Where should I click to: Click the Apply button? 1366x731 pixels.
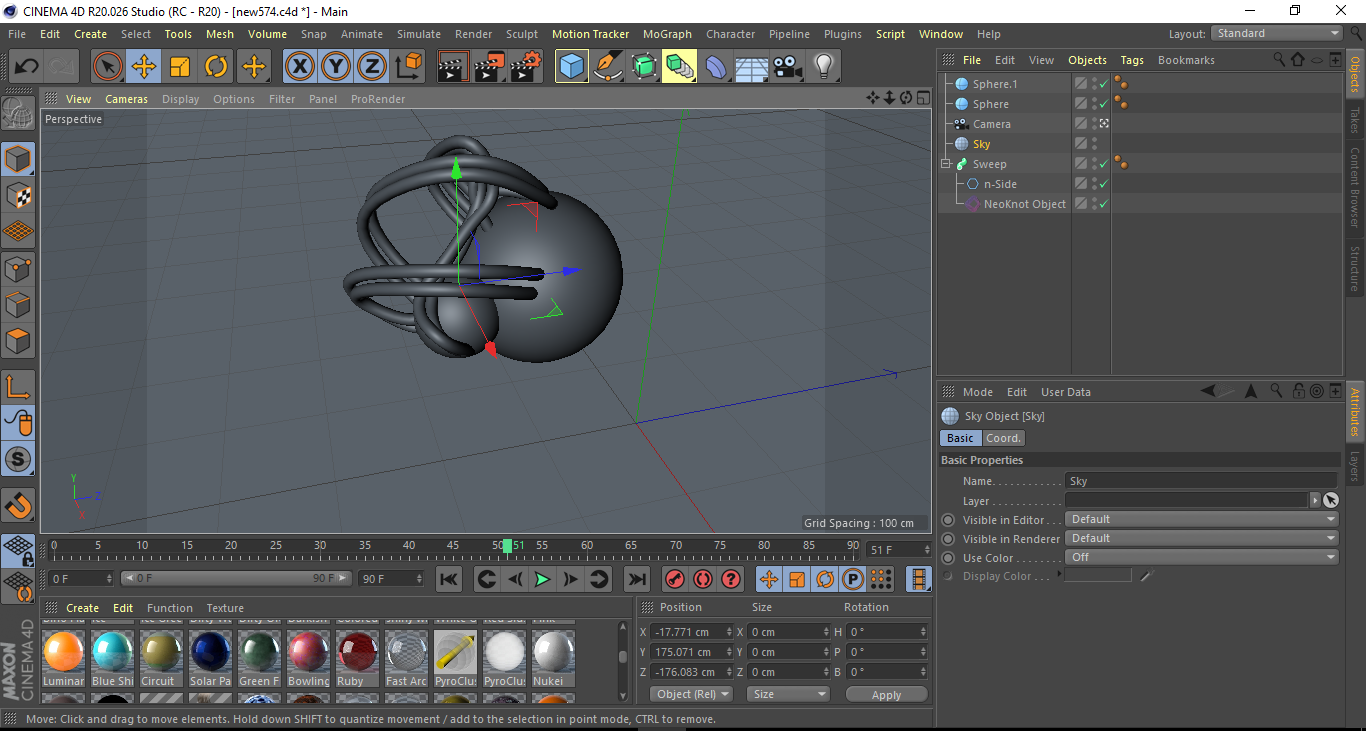click(x=886, y=694)
